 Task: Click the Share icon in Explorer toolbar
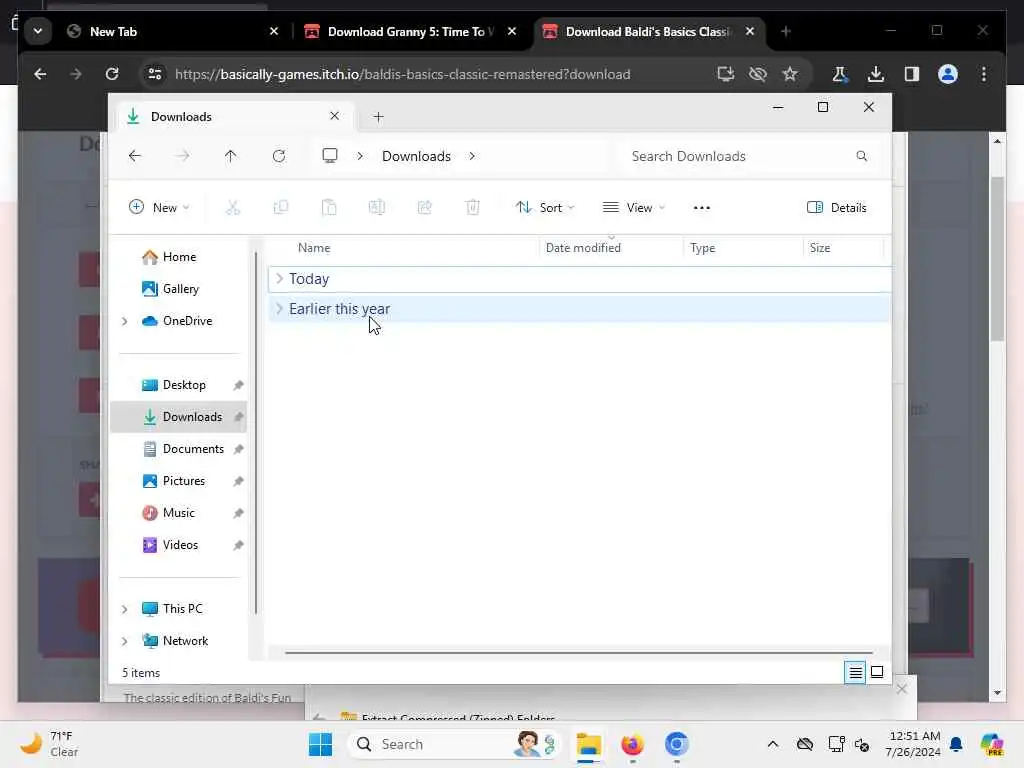coord(424,208)
